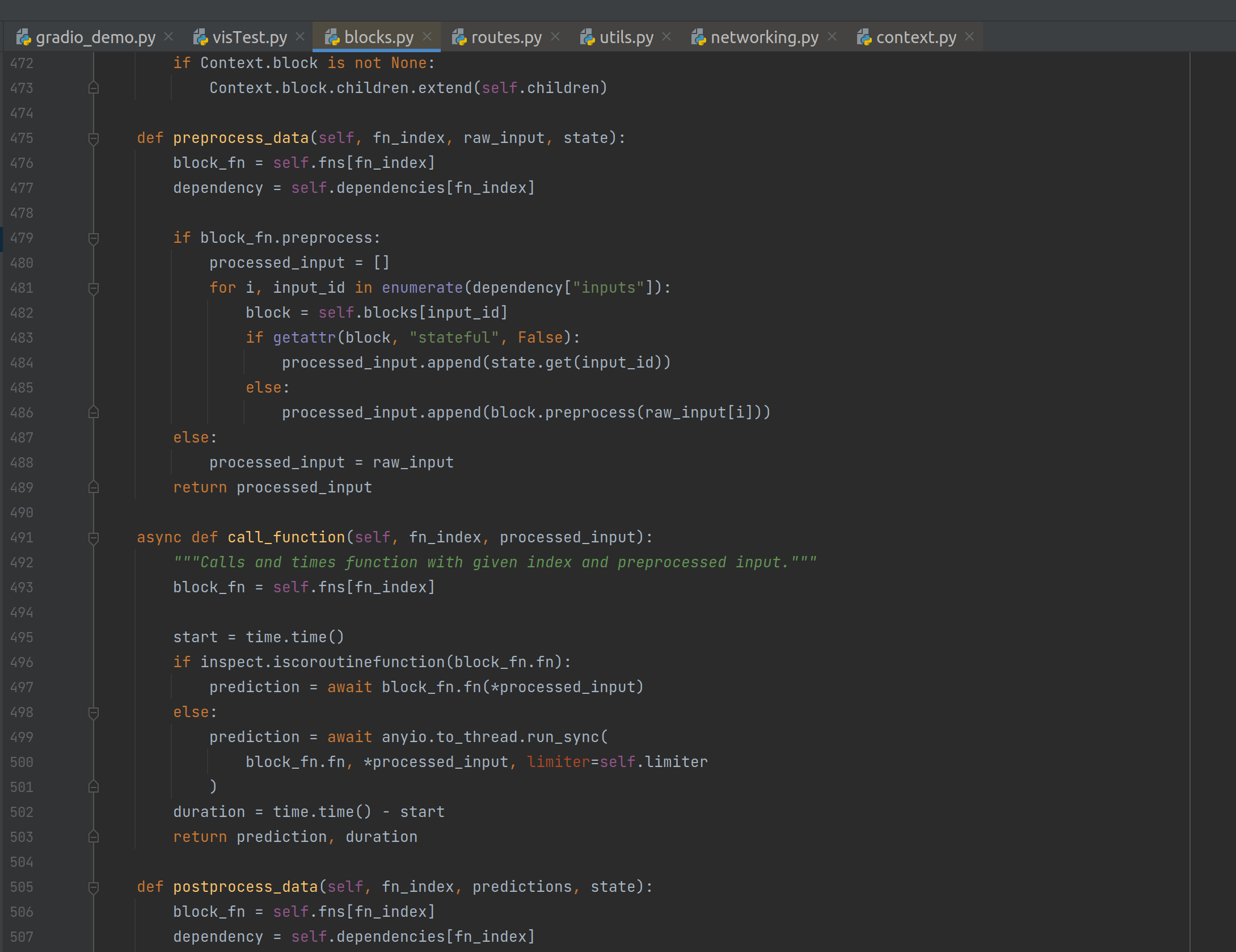This screenshot has width=1236, height=952.
Task: Click line number 500 in the gutter
Action: pyautogui.click(x=22, y=763)
